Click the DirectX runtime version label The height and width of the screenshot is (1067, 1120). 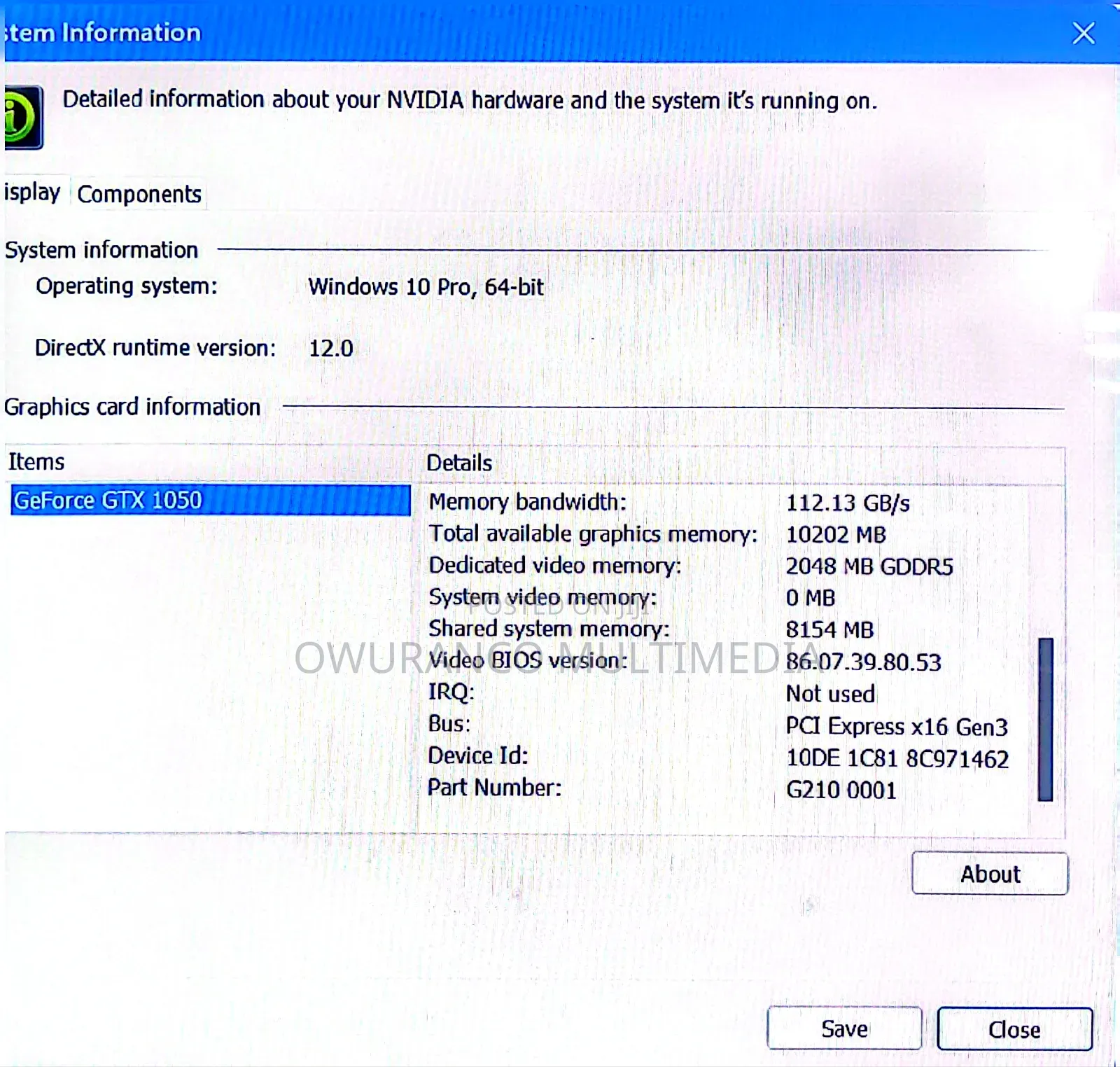pyautogui.click(x=155, y=348)
